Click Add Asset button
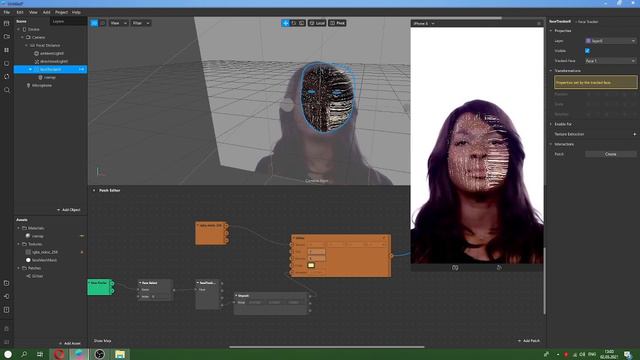 69,343
